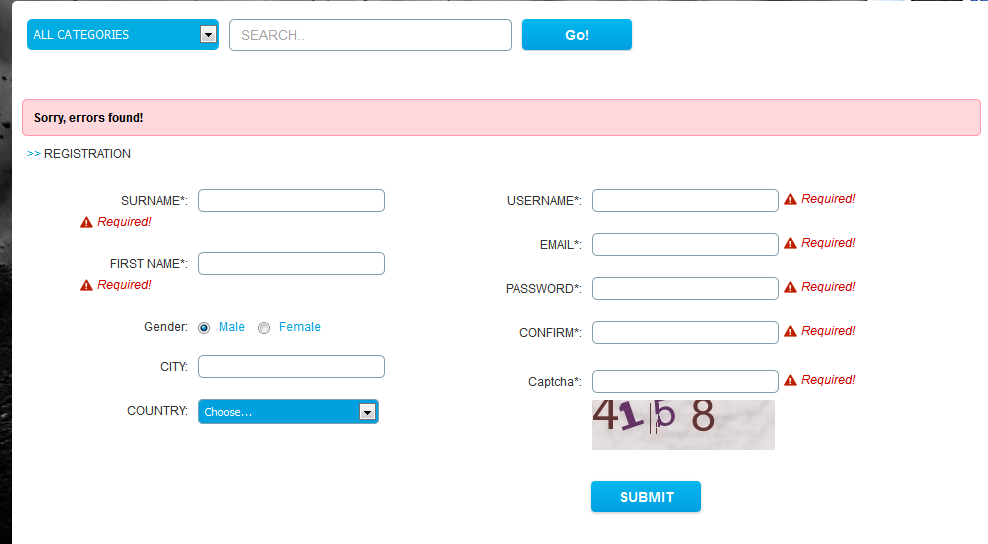Click the captcha image
Viewport: 988px width, 544px height.
click(683, 424)
